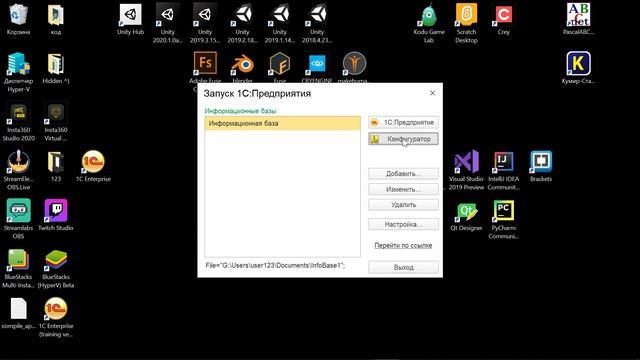
Task: Open StreamElements OBS.Live icon
Action: pos(18,171)
